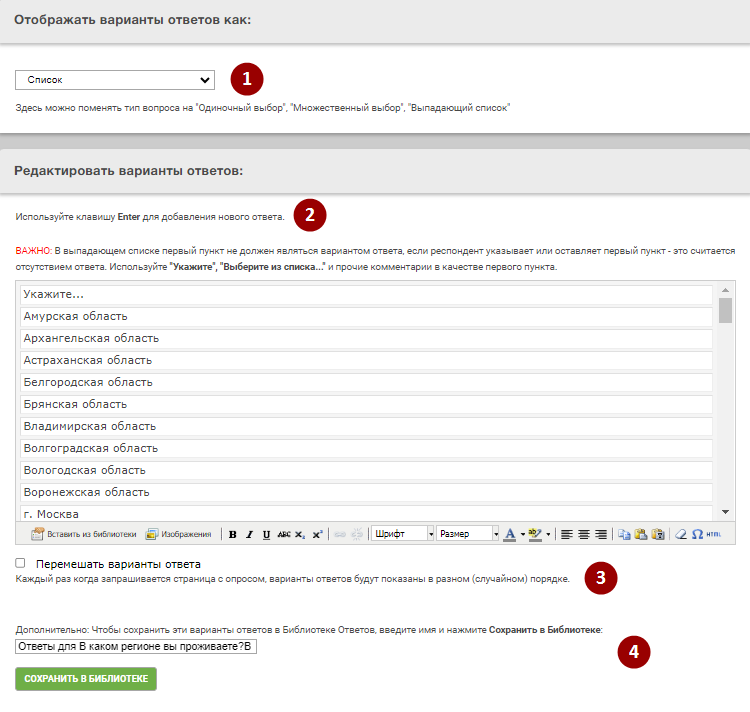Expand the "Шрифт" font dropdown

click(402, 534)
